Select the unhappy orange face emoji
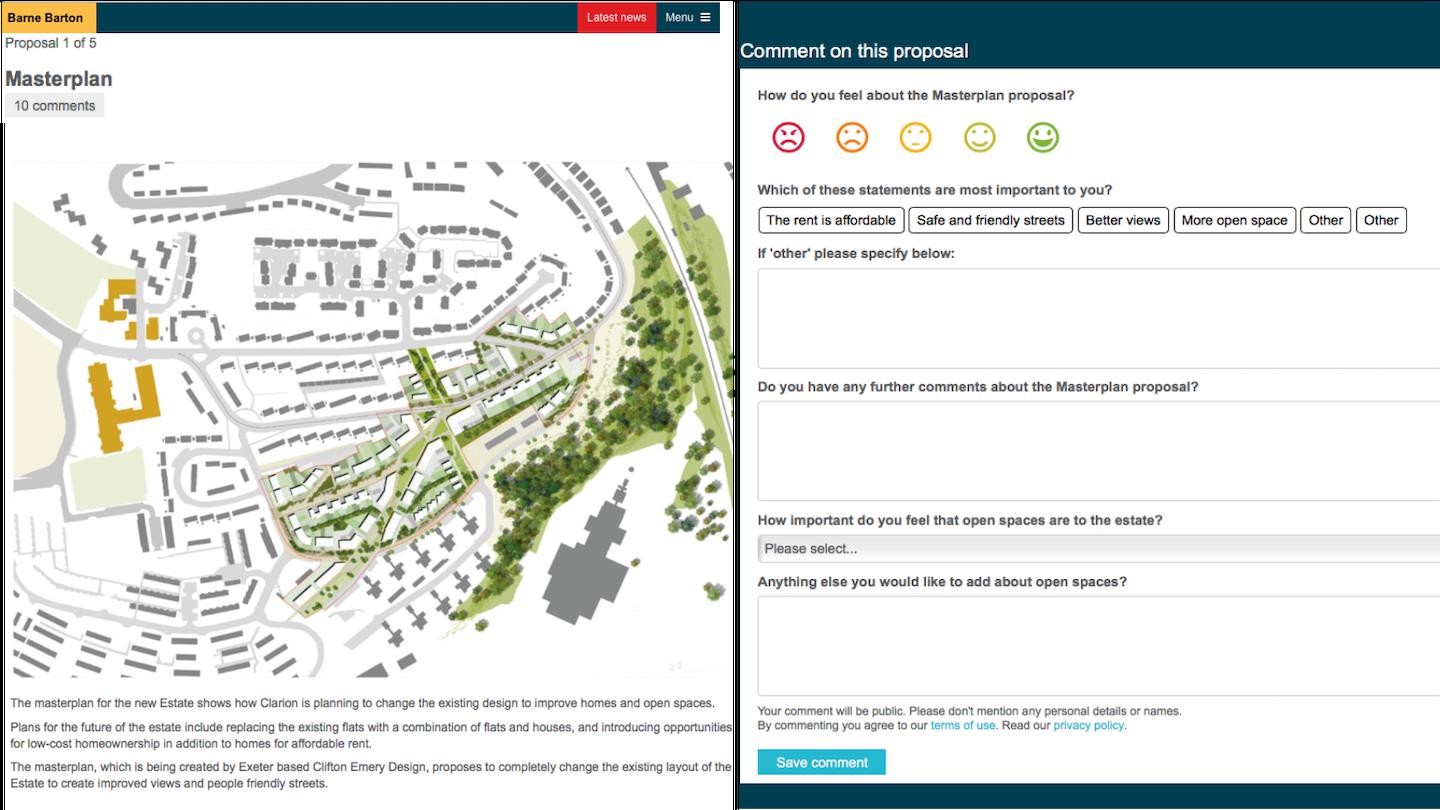This screenshot has width=1440, height=810. (851, 138)
